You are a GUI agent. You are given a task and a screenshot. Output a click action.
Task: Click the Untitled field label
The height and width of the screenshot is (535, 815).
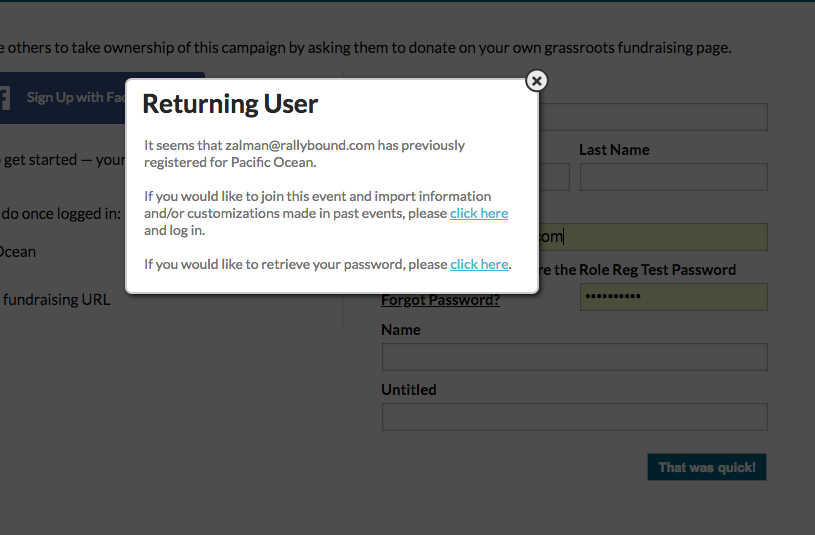tap(409, 389)
